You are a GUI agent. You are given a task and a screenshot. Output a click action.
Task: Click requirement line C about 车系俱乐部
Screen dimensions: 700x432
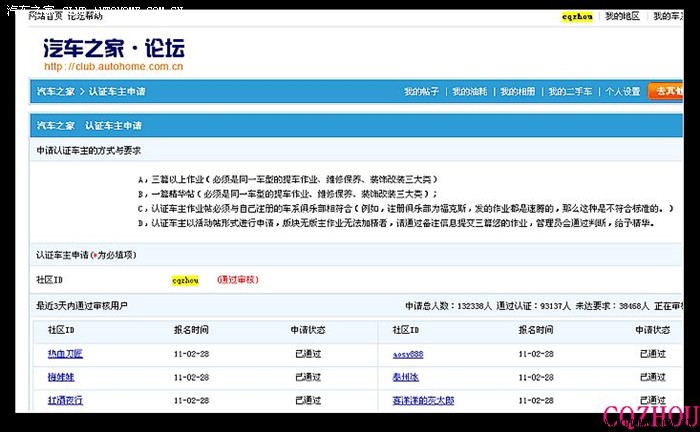coord(405,208)
